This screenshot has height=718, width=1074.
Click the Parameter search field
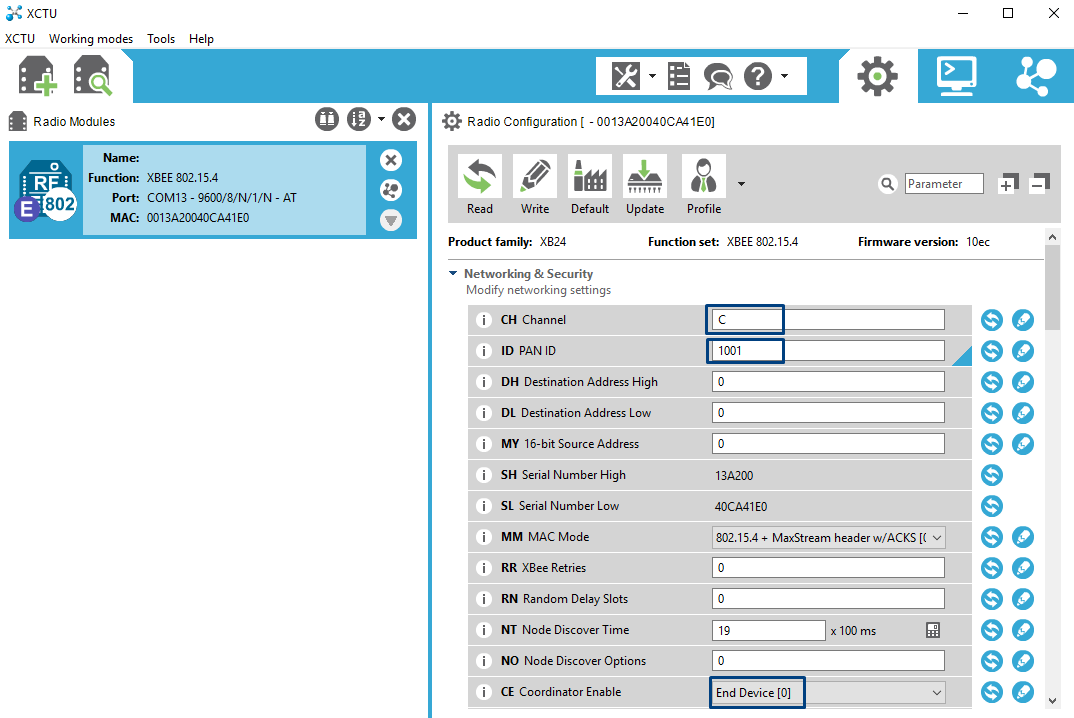tap(944, 184)
